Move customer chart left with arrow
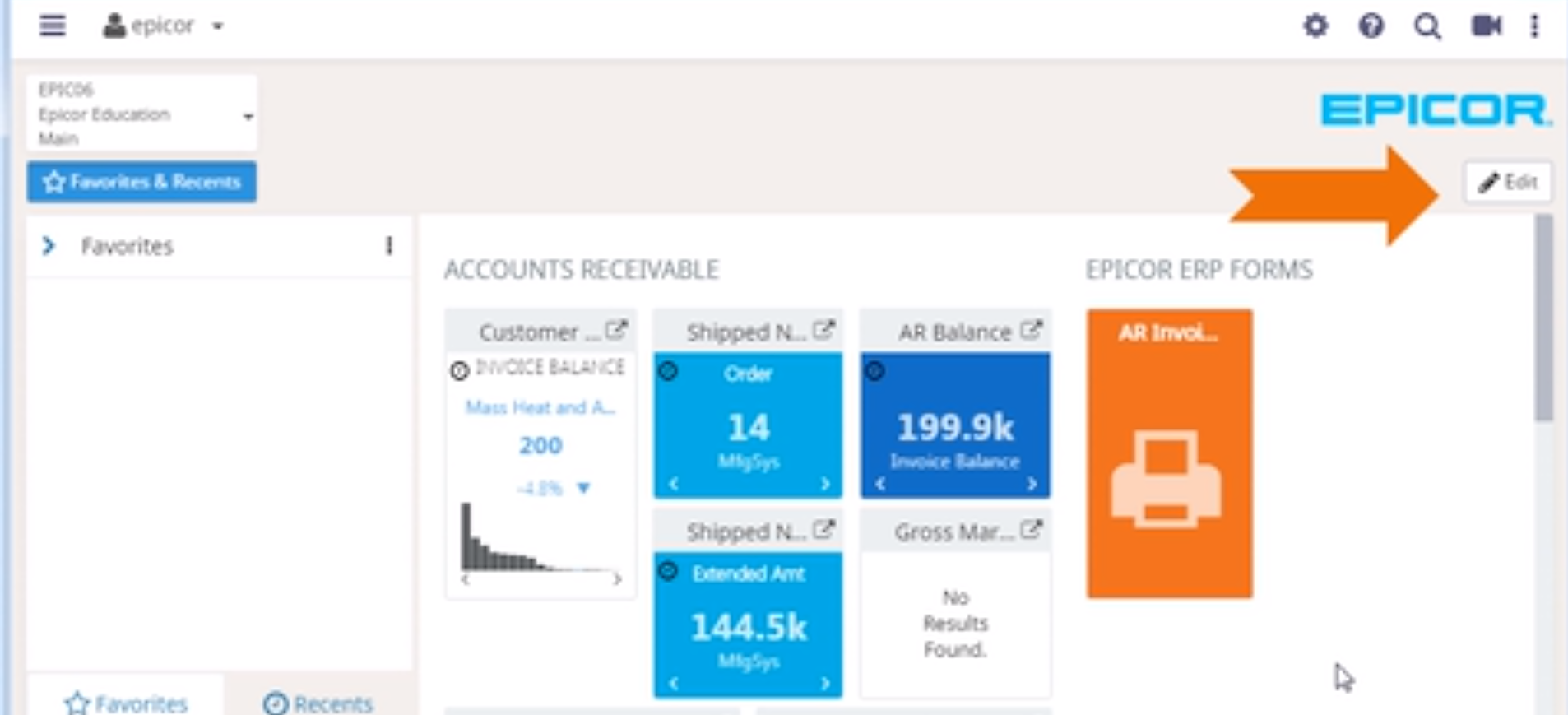This screenshot has height=715, width=1568. tap(466, 579)
